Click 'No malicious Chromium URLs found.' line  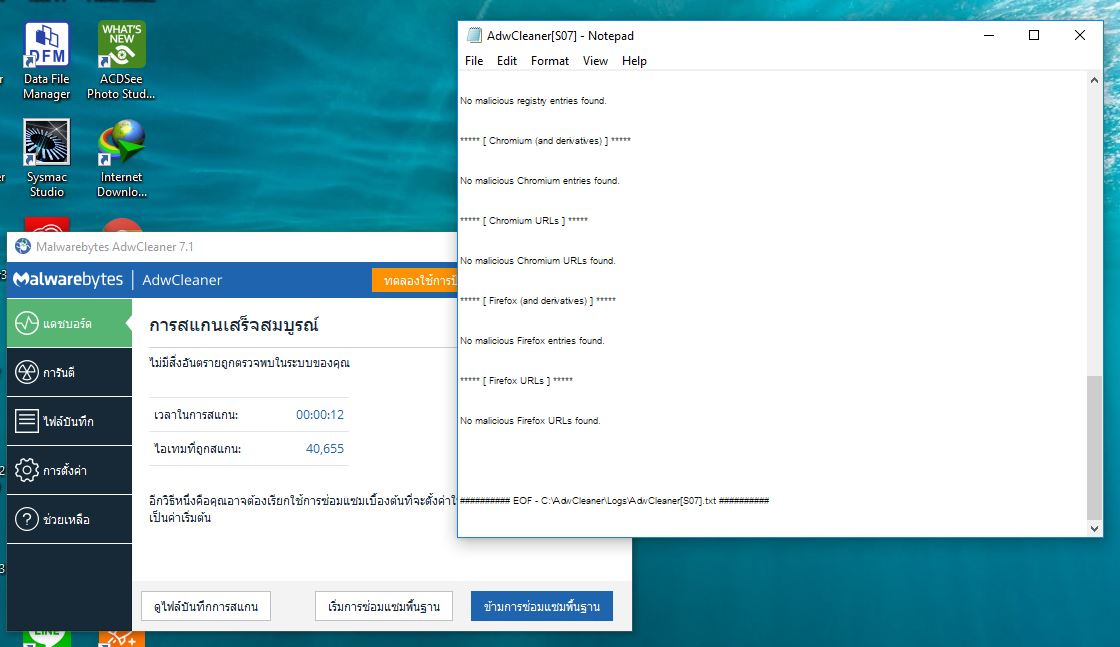pos(537,261)
